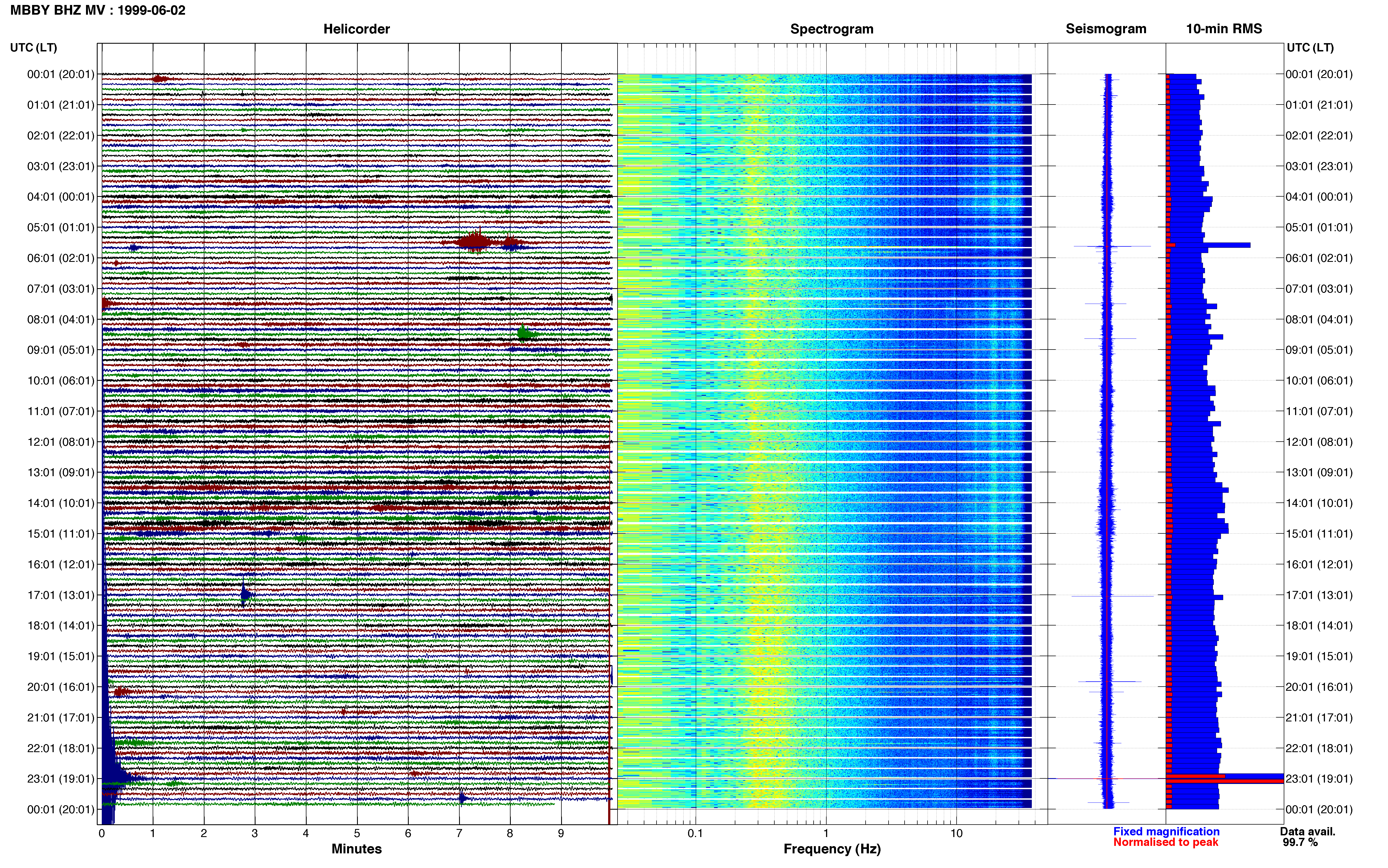Click minute tick label 9 on Helicorder axis
The width and height of the screenshot is (1388, 868).
tap(561, 833)
